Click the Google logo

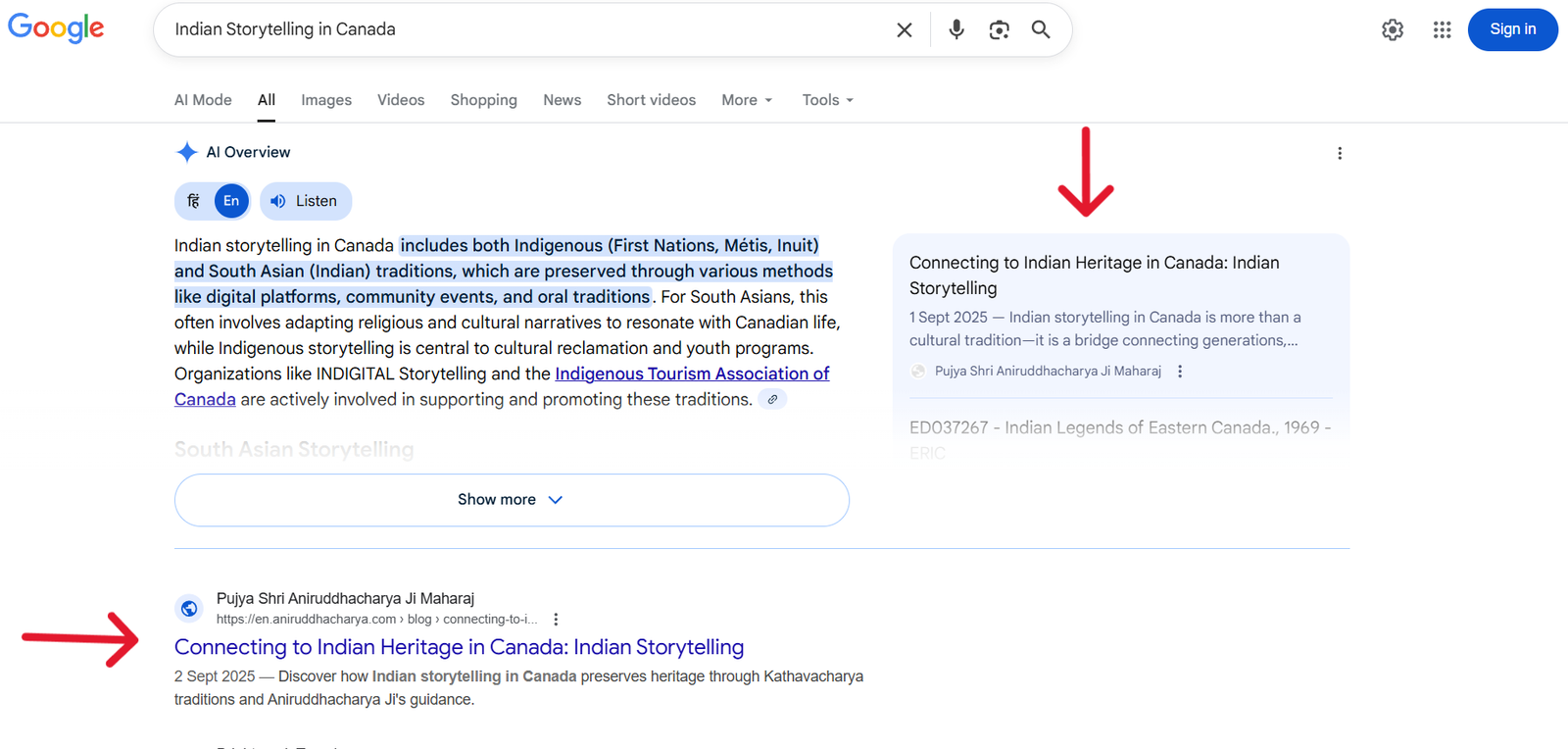(x=56, y=27)
